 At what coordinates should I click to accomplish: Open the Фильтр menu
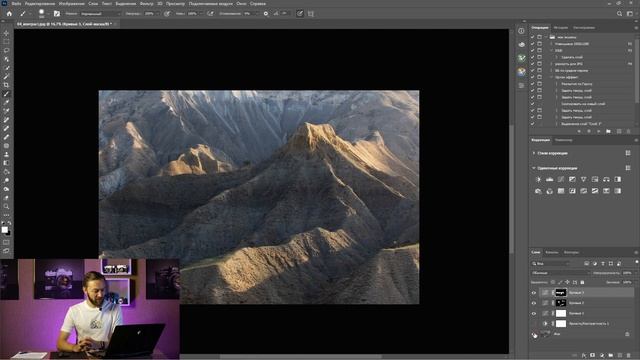pos(147,3)
